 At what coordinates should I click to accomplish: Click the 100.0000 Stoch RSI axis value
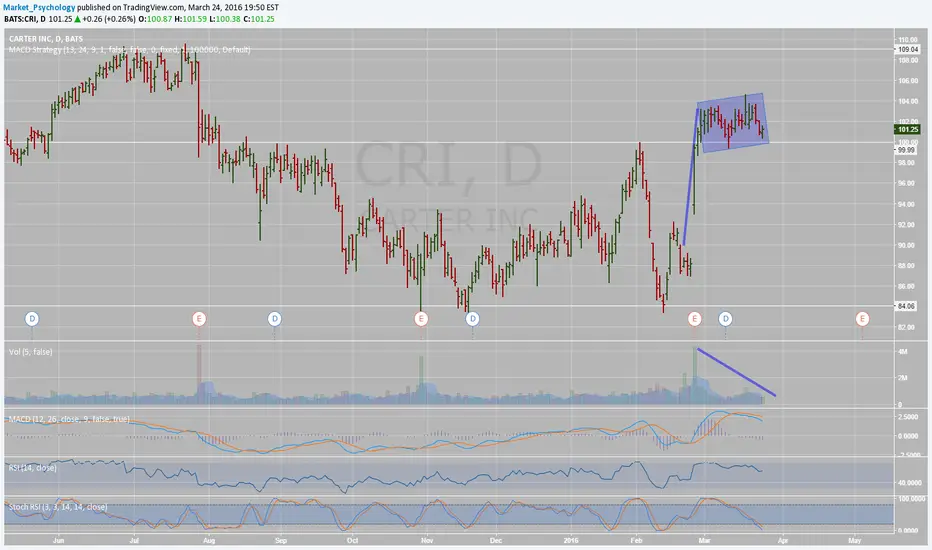pos(911,499)
